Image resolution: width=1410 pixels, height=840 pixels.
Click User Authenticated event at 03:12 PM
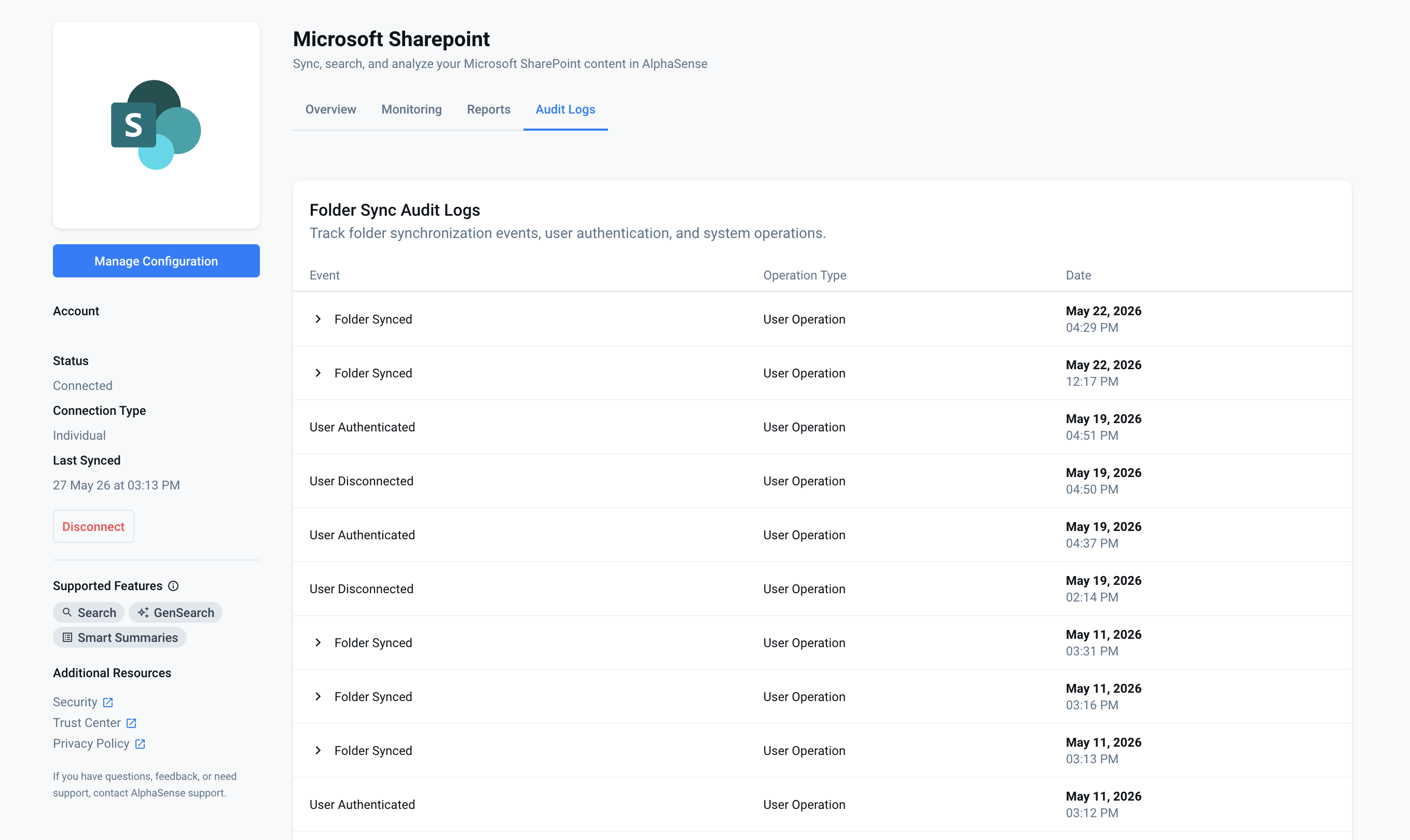click(363, 804)
